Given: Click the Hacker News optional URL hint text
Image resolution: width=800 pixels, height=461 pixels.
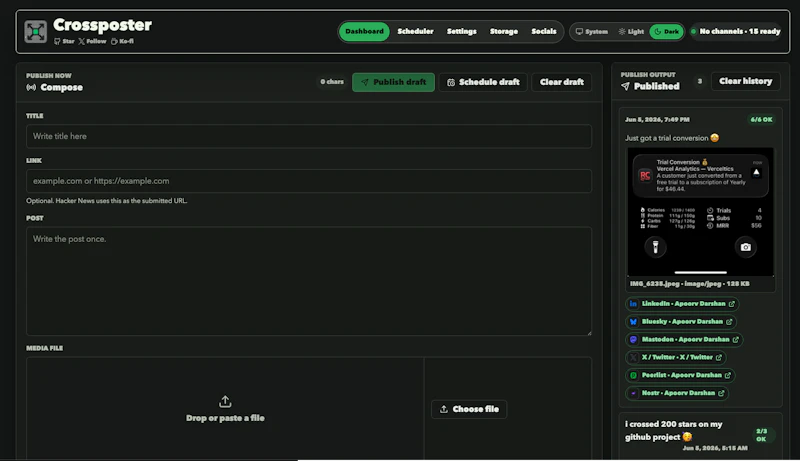Looking at the screenshot, I should 107,201.
